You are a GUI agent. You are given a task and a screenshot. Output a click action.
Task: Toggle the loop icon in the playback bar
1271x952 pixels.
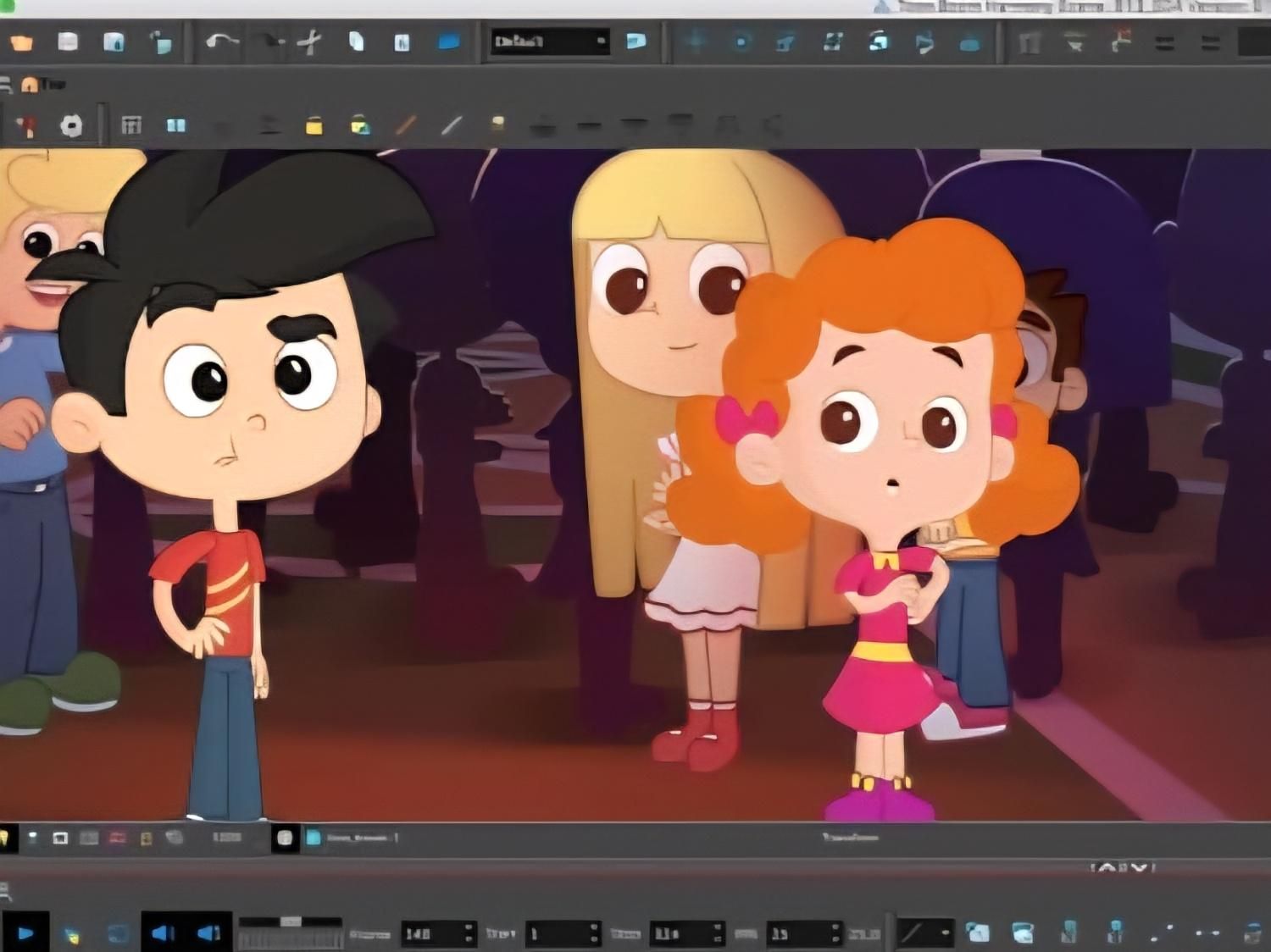tap(118, 933)
